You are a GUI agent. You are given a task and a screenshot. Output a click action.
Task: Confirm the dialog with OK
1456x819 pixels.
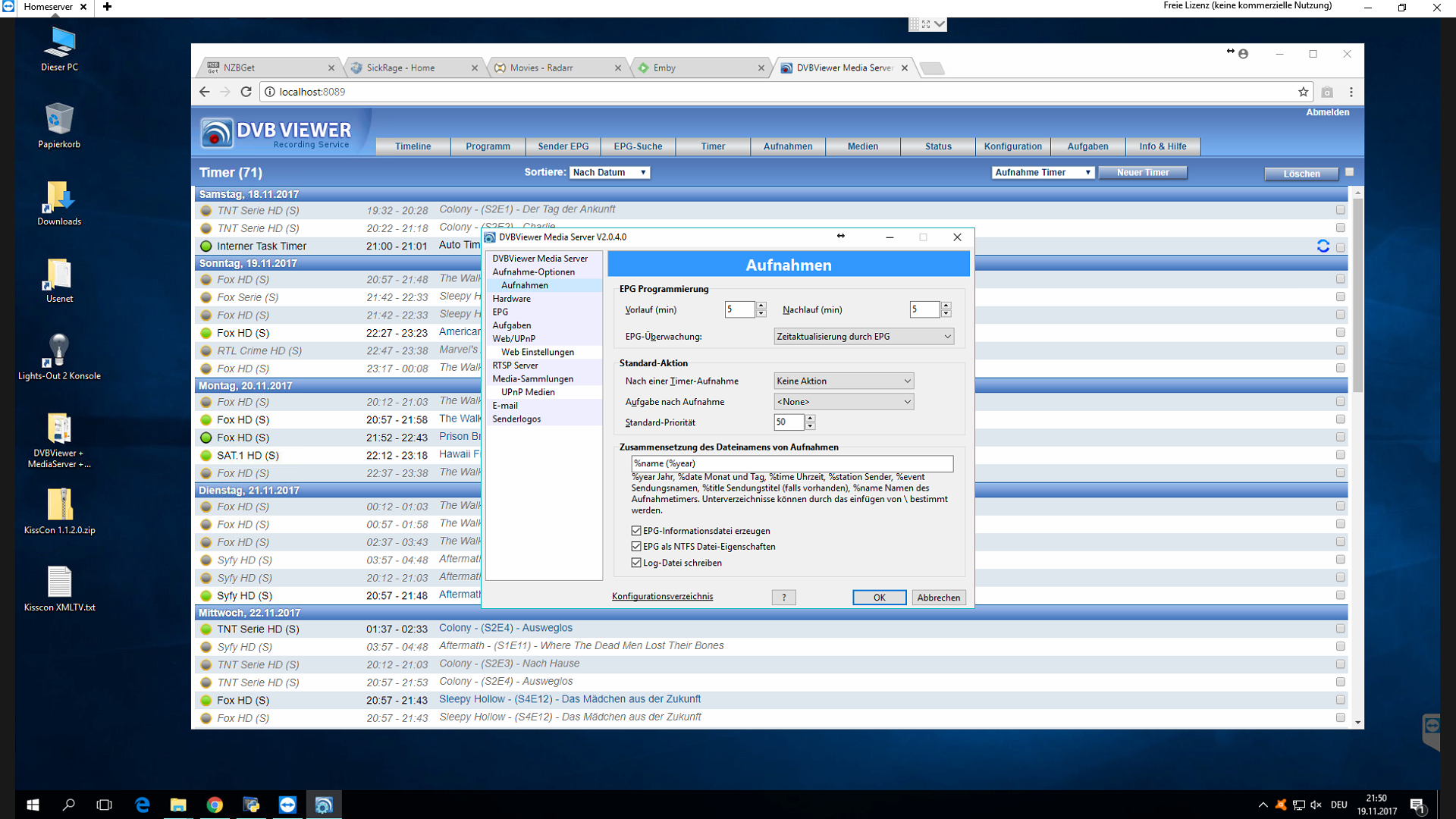click(x=879, y=598)
